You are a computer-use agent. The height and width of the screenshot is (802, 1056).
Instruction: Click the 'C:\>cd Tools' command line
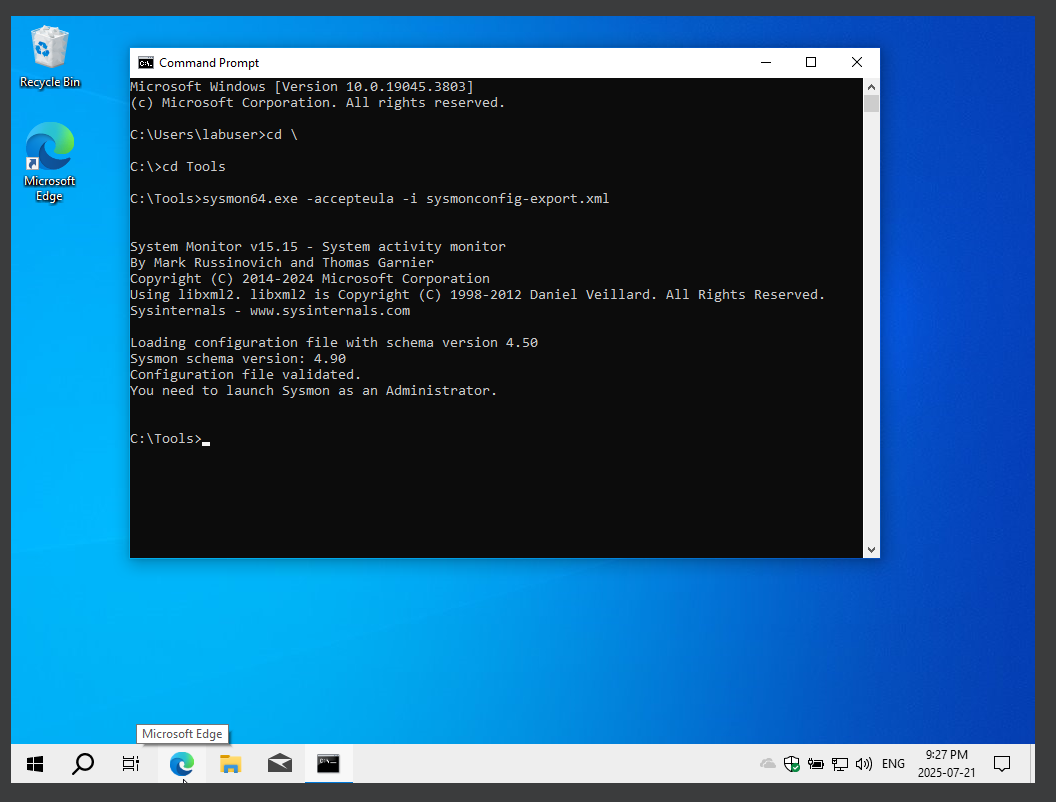178,166
